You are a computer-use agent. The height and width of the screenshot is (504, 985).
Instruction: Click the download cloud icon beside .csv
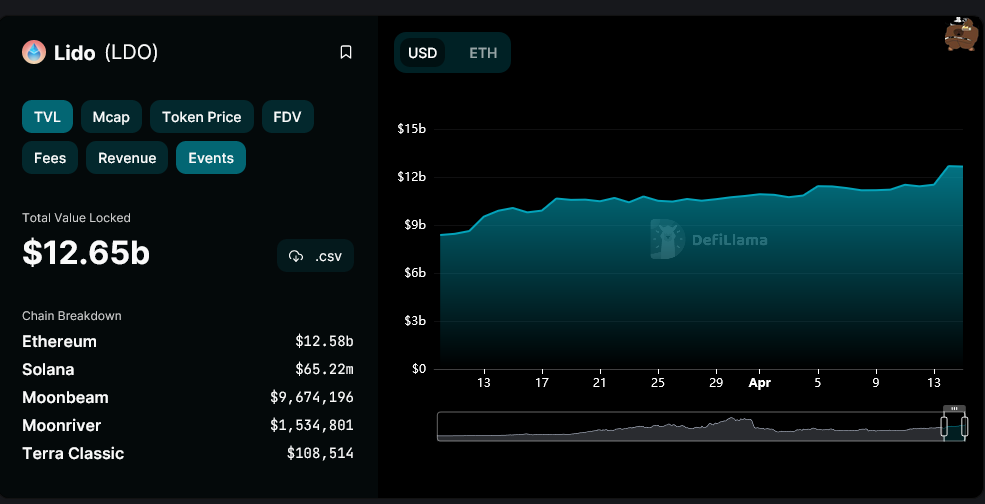[x=296, y=256]
